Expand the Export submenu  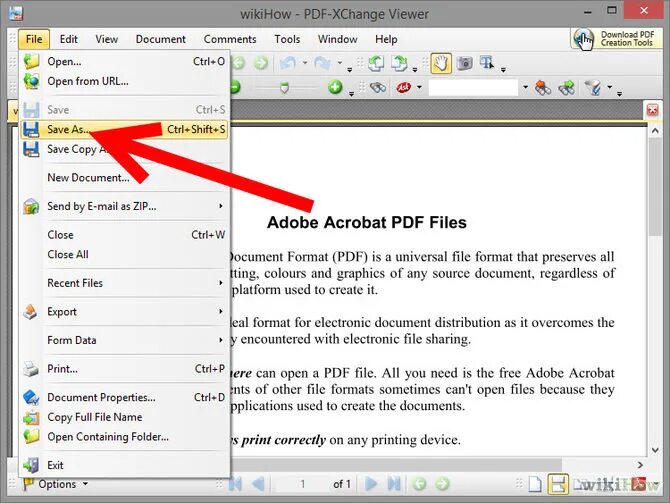(124, 312)
